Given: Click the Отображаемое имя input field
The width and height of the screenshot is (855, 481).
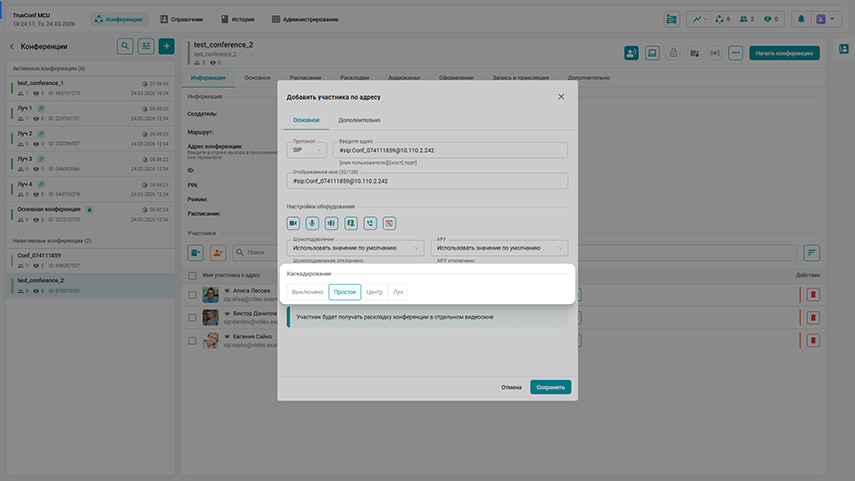Looking at the screenshot, I should coord(427,181).
